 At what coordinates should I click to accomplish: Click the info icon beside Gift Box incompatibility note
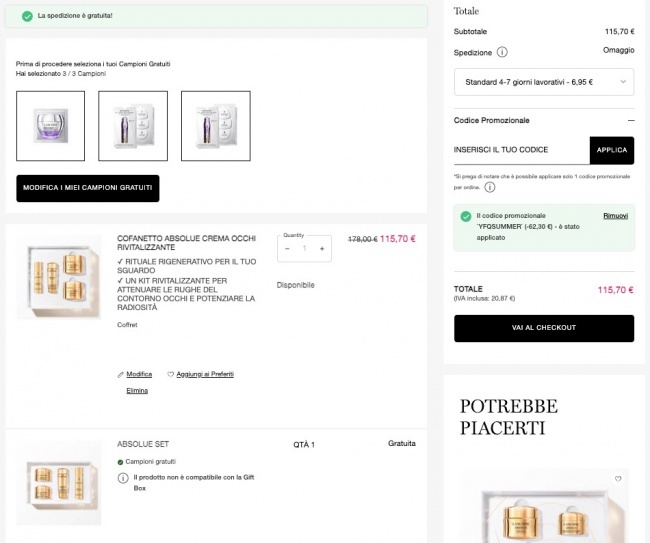point(123,478)
